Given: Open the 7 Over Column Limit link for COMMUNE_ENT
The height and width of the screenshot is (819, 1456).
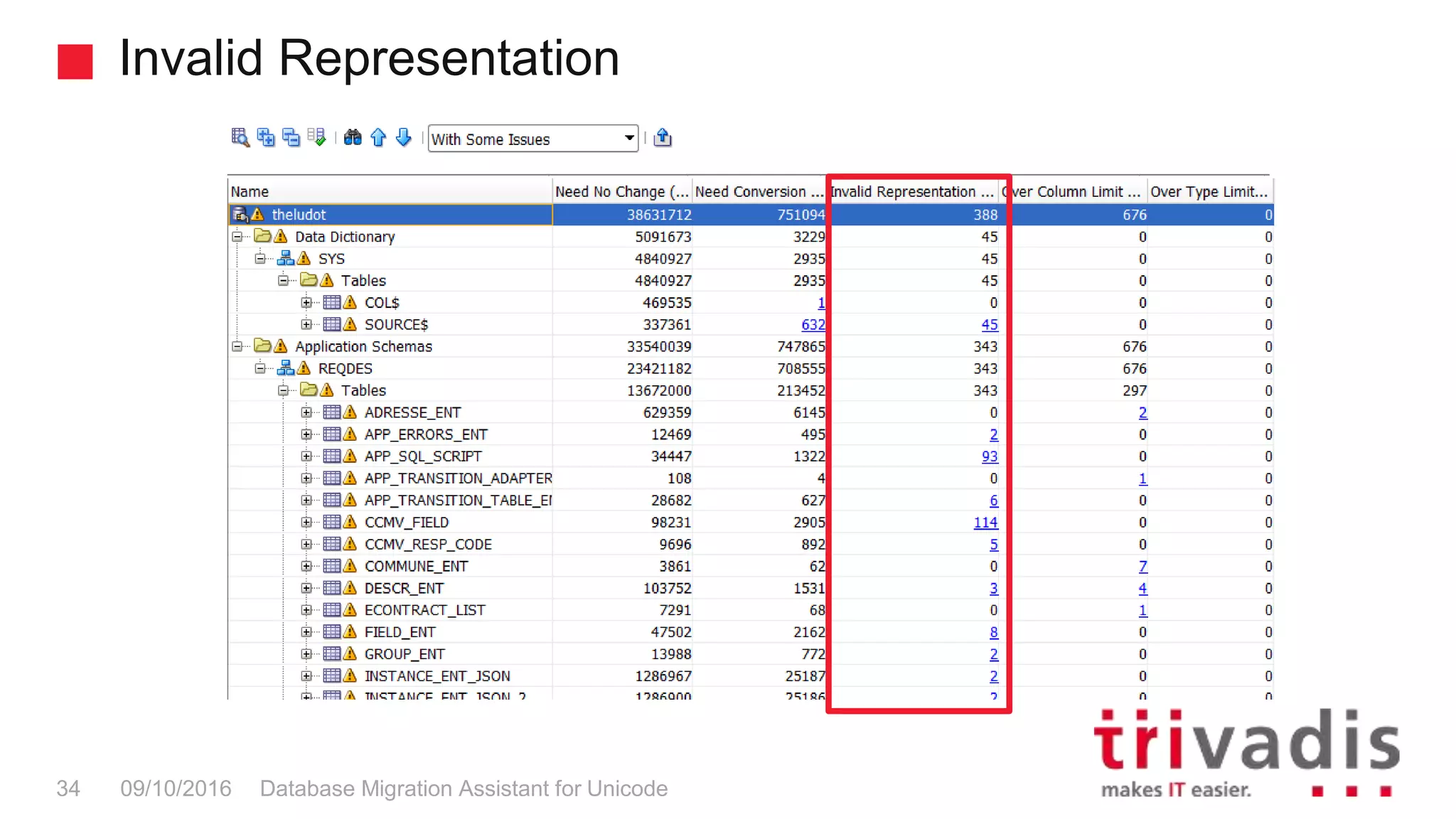Looking at the screenshot, I should [x=1142, y=566].
